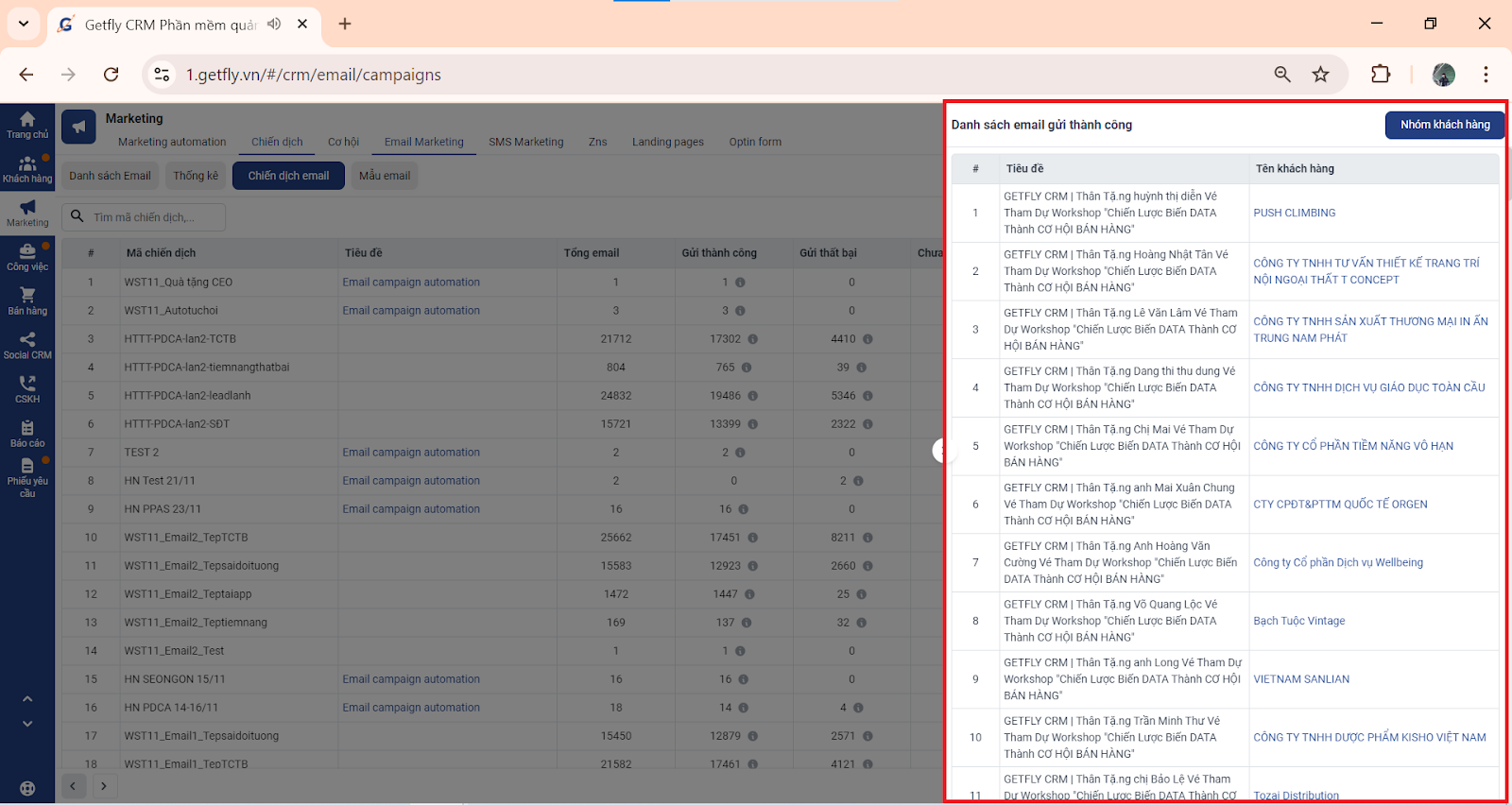Reload the page
The image size is (1512, 805).
coord(112,75)
